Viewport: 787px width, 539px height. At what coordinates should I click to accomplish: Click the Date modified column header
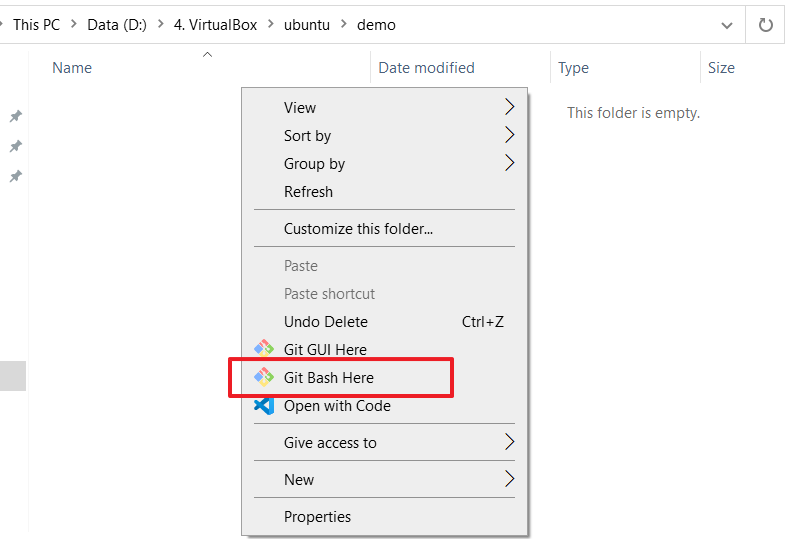coord(426,68)
